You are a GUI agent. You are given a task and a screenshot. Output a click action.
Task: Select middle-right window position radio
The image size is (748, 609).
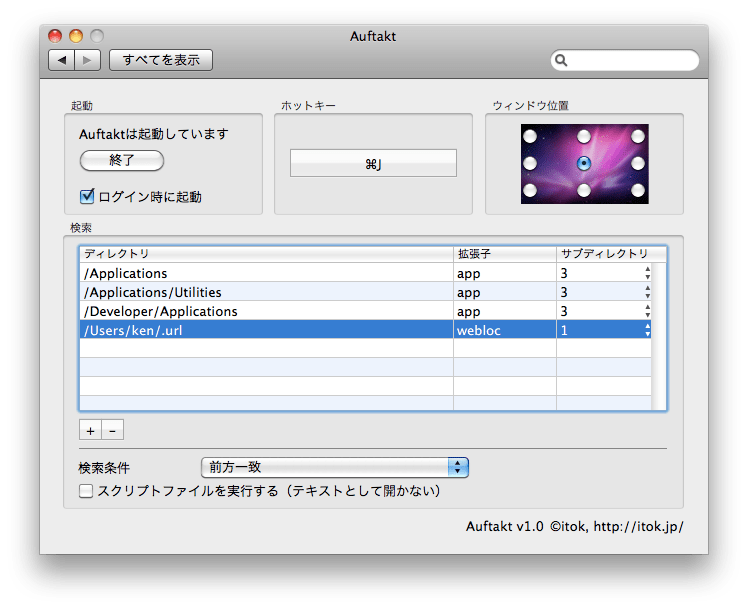coord(638,164)
